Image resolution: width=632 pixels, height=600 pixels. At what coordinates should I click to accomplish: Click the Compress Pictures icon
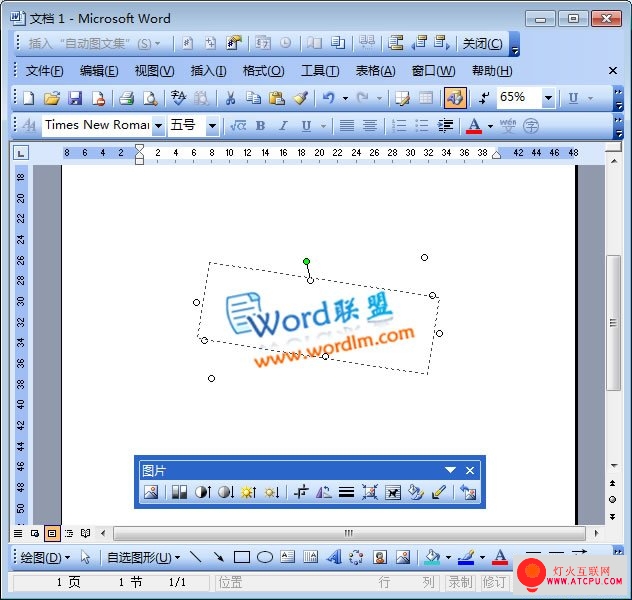[x=370, y=492]
